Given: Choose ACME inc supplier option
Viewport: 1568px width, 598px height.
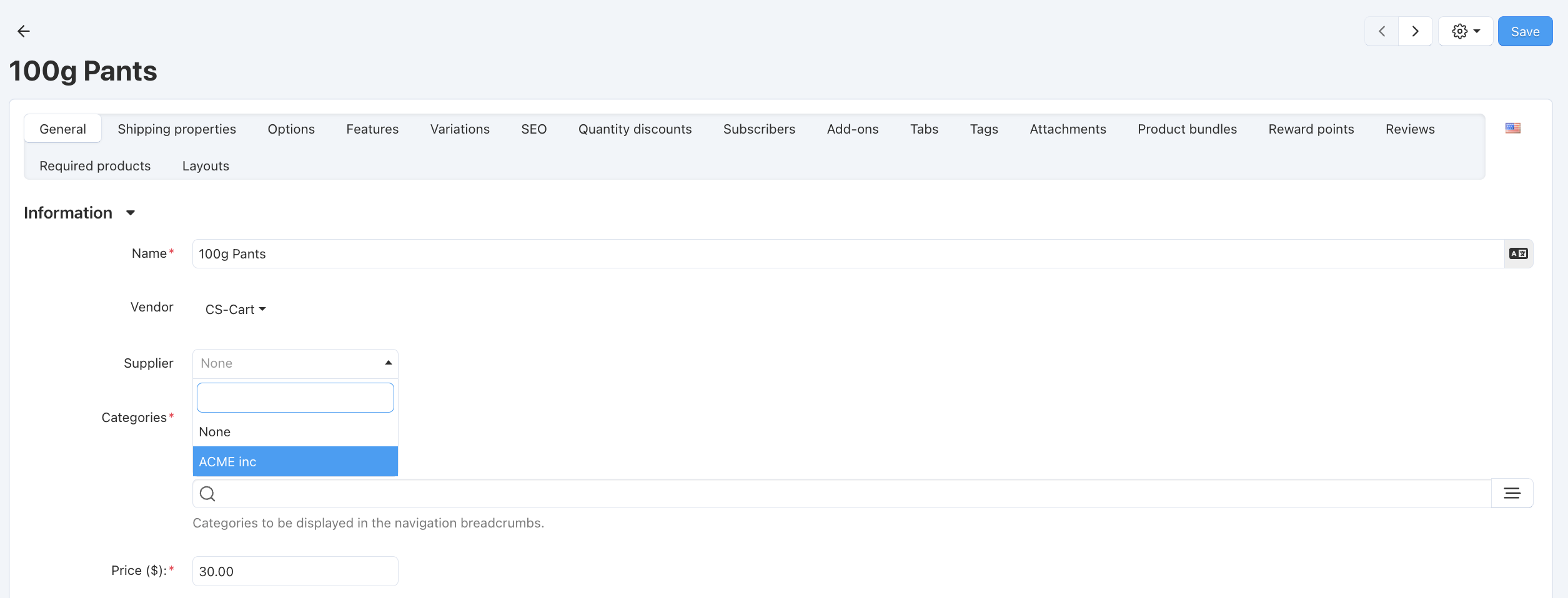Looking at the screenshot, I should click(x=295, y=462).
